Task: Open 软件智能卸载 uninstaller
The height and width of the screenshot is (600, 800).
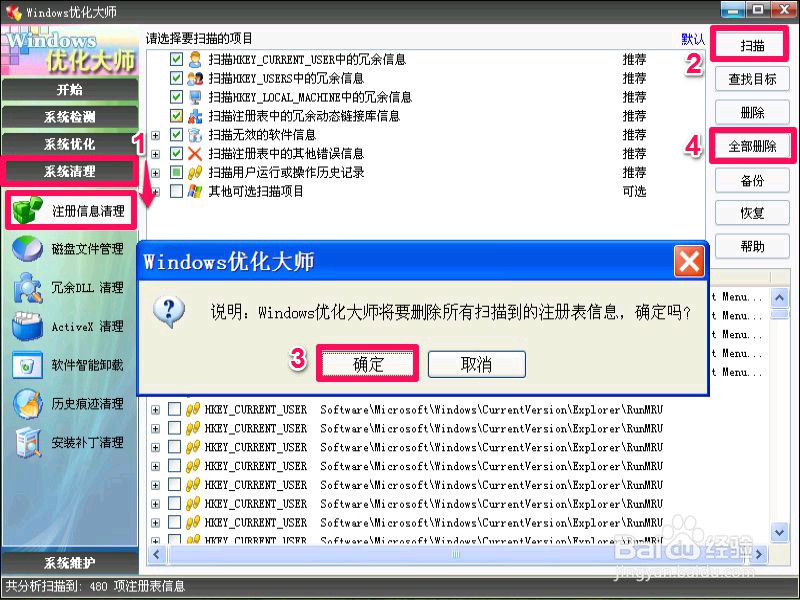Action: click(68, 365)
